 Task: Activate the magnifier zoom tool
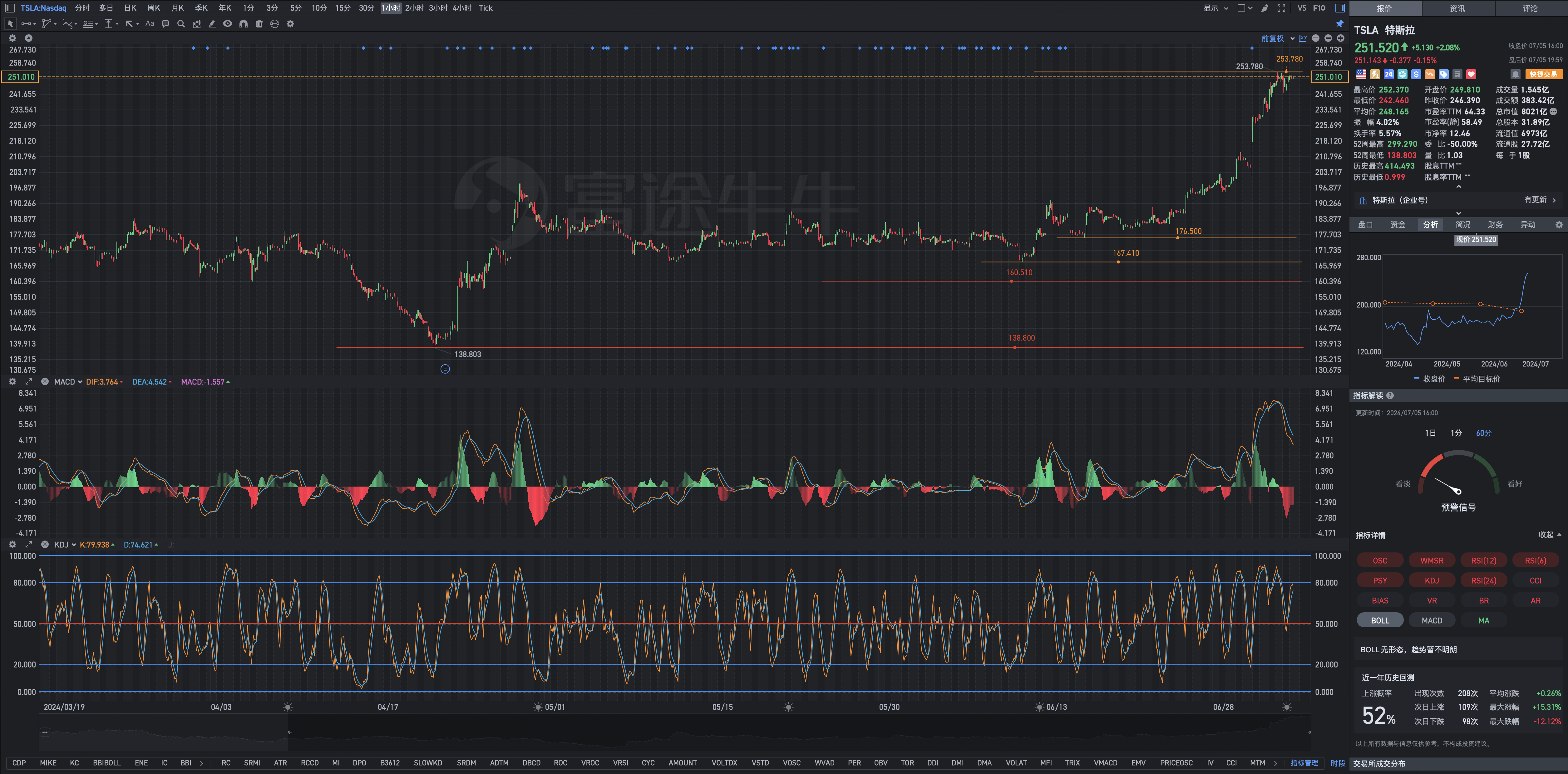[181, 24]
